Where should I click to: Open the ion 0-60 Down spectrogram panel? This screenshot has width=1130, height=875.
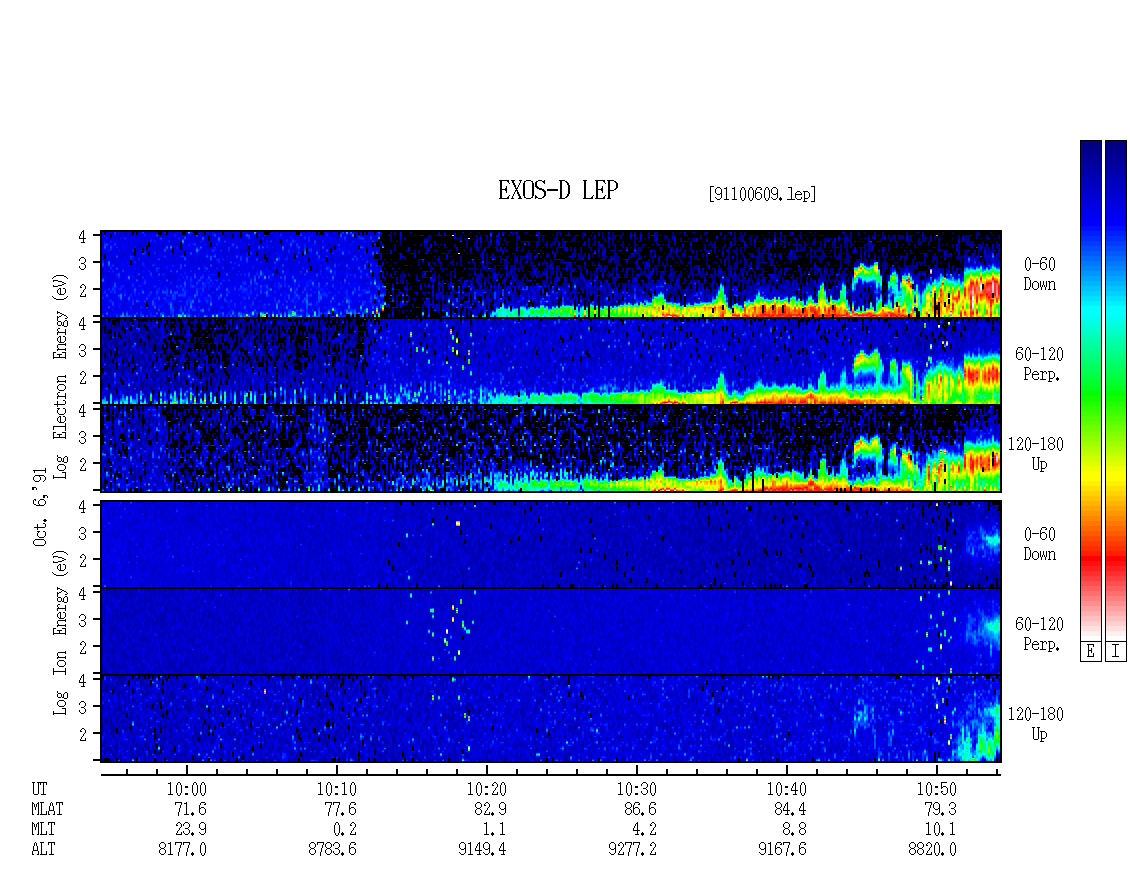551,544
